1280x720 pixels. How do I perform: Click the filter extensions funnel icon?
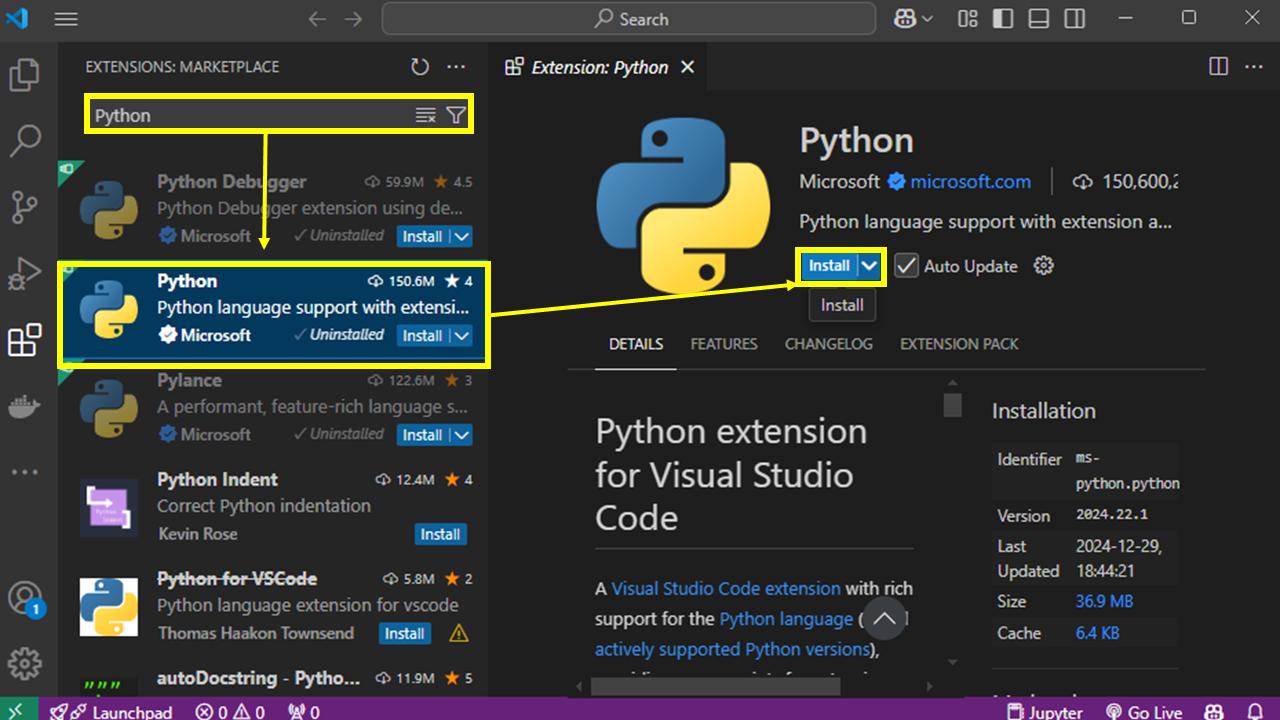point(456,116)
